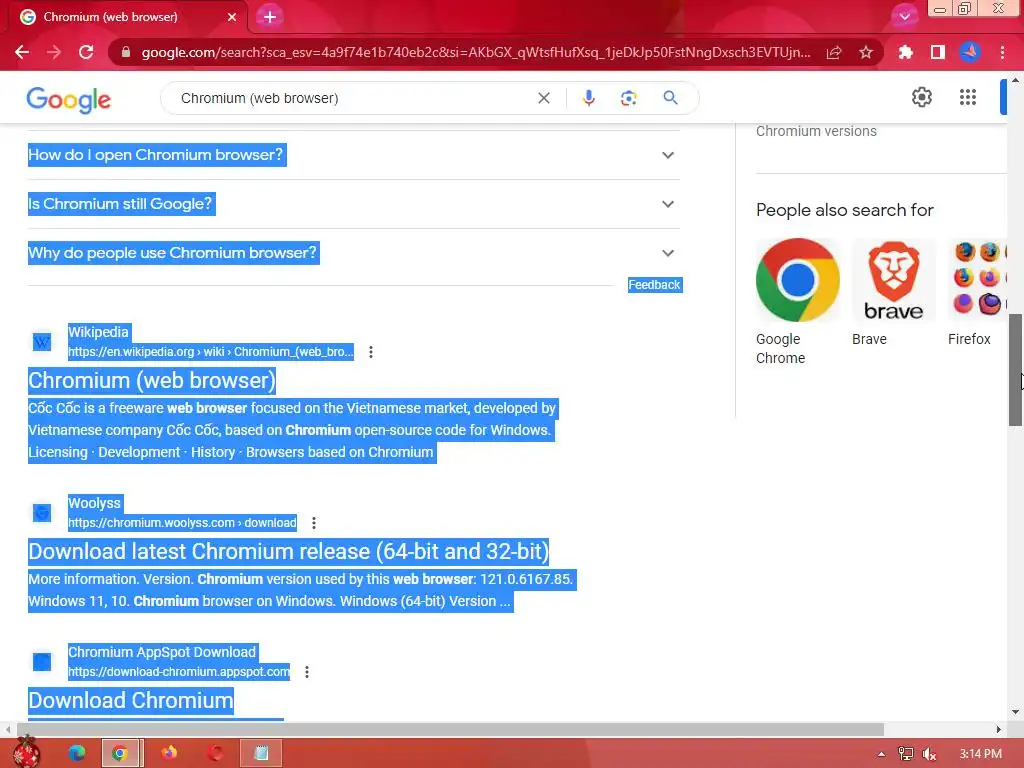Image resolution: width=1024 pixels, height=768 pixels.
Task: Open the History sublink
Action: [x=213, y=452]
